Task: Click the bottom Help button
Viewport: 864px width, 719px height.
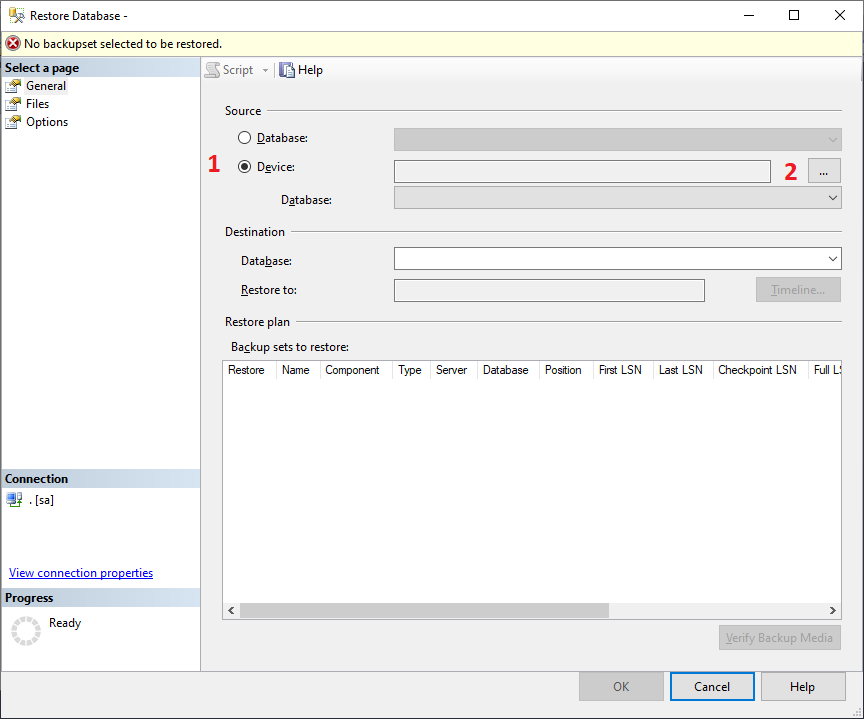Action: click(x=803, y=686)
